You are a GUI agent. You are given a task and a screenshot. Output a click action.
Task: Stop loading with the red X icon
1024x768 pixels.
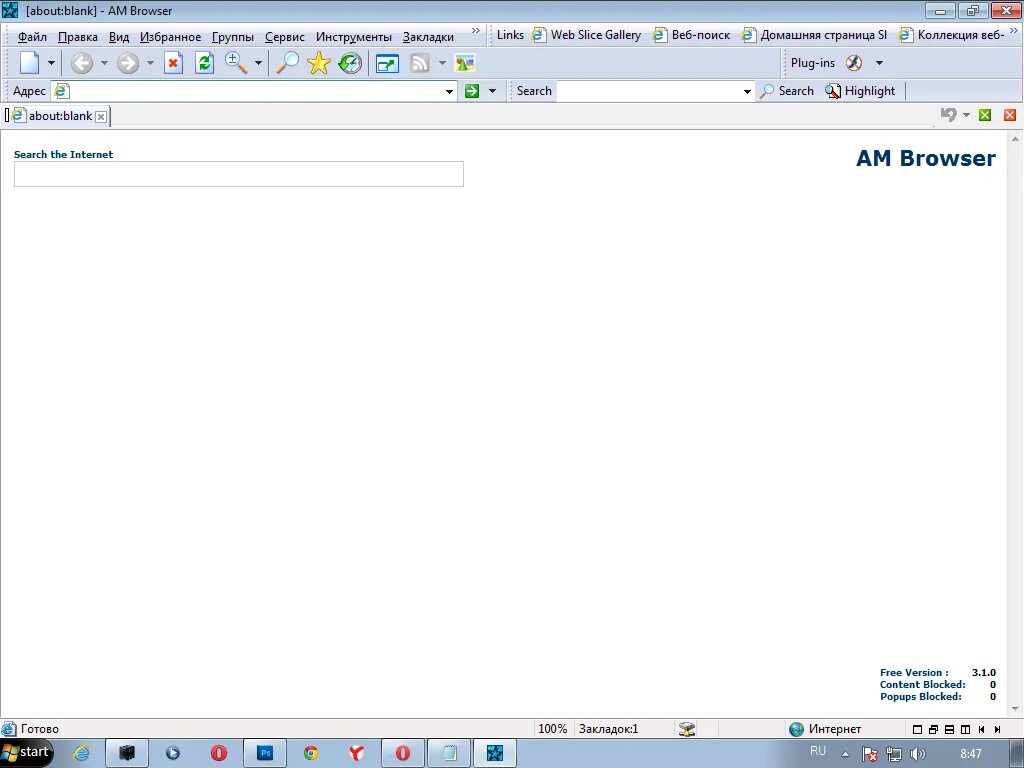click(x=172, y=63)
